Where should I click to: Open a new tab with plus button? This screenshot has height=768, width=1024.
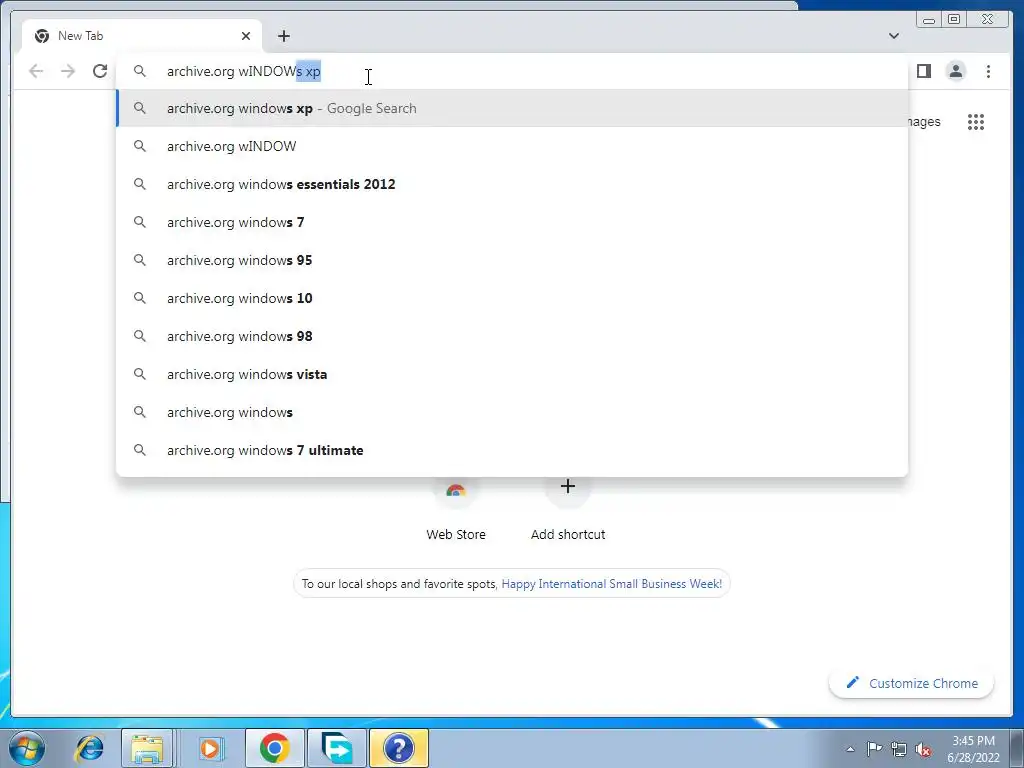pyautogui.click(x=283, y=36)
